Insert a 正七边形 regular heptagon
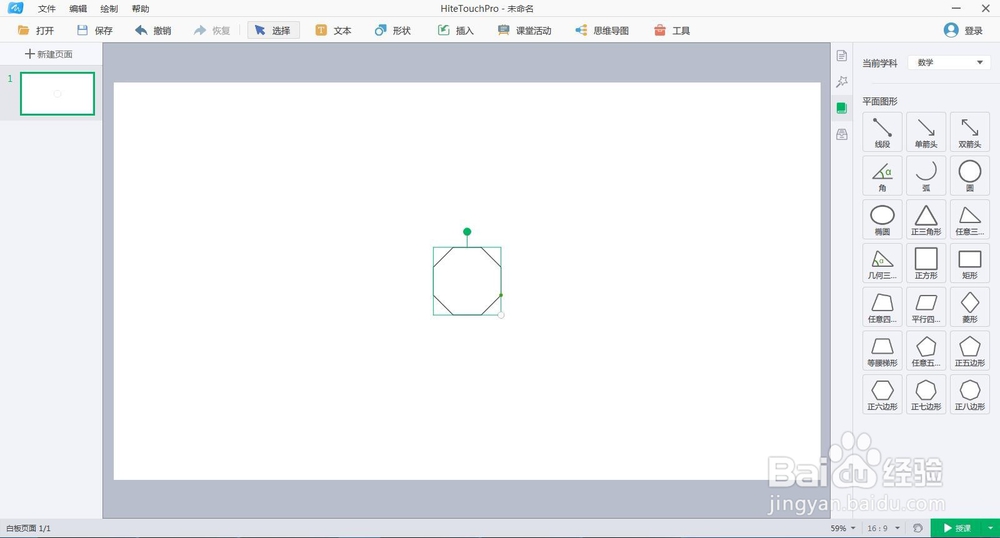1000x538 pixels. [926, 394]
